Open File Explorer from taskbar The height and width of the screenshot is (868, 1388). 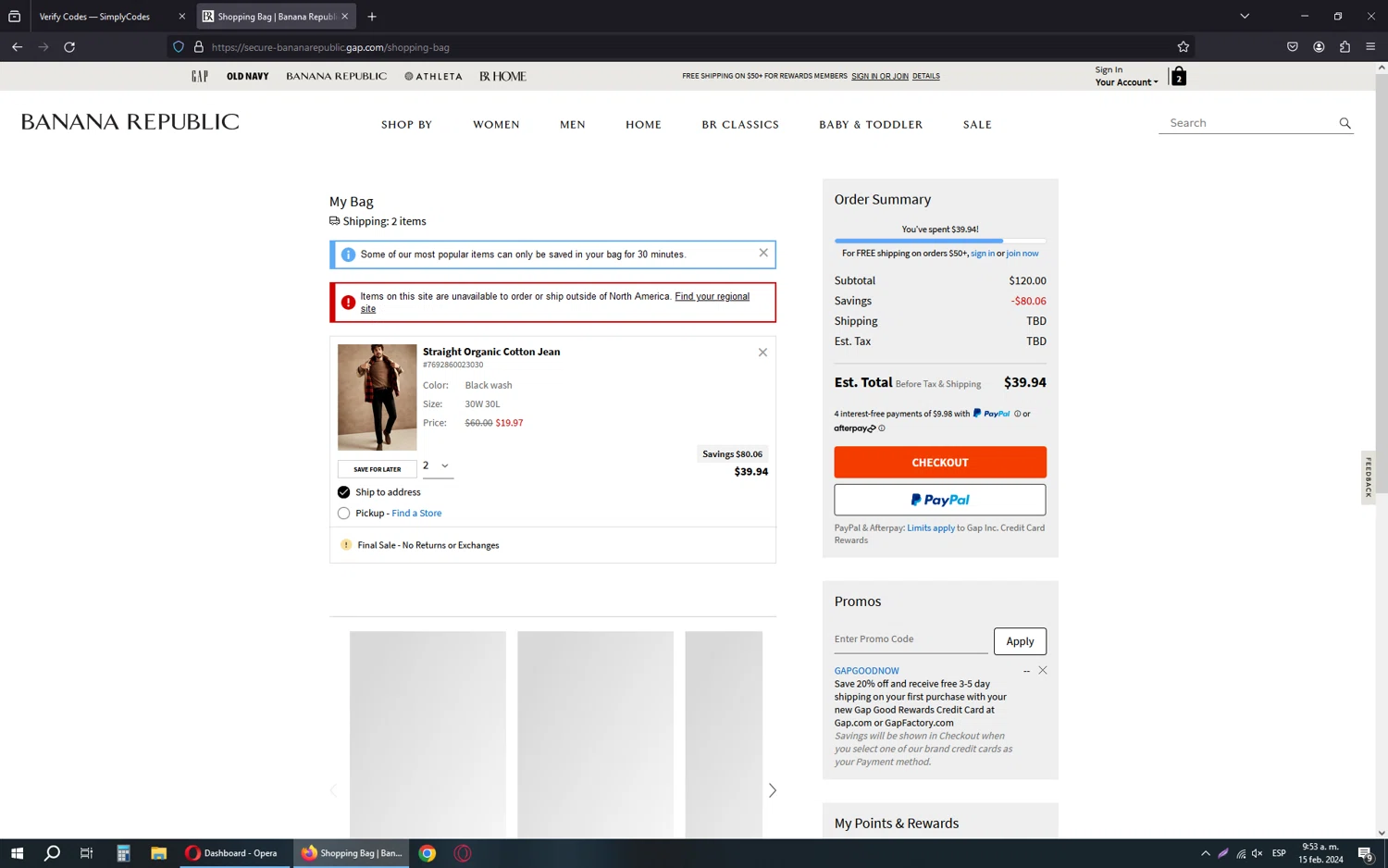(158, 853)
